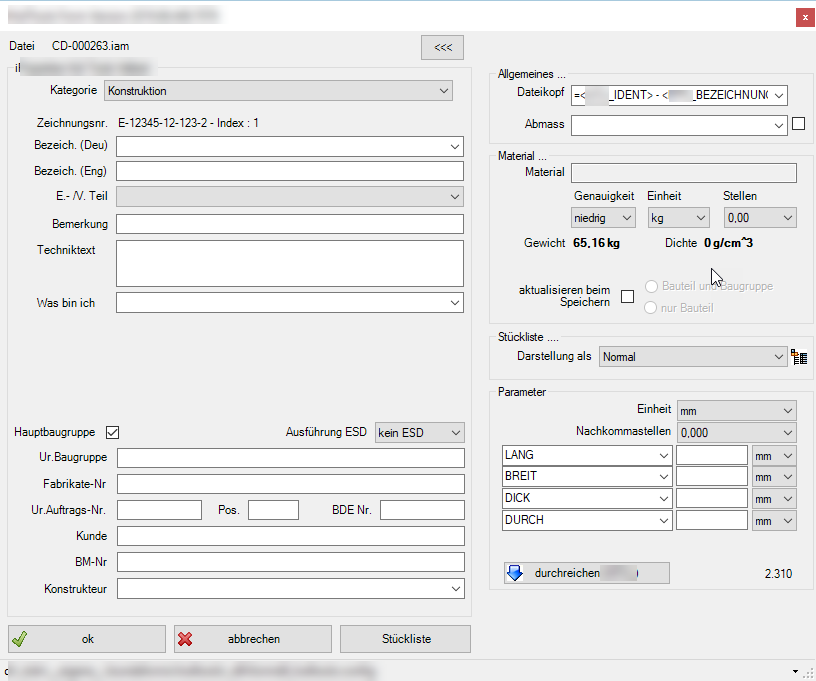Expand the Dateikopf combo box
This screenshot has height=681, width=816.
679,96
